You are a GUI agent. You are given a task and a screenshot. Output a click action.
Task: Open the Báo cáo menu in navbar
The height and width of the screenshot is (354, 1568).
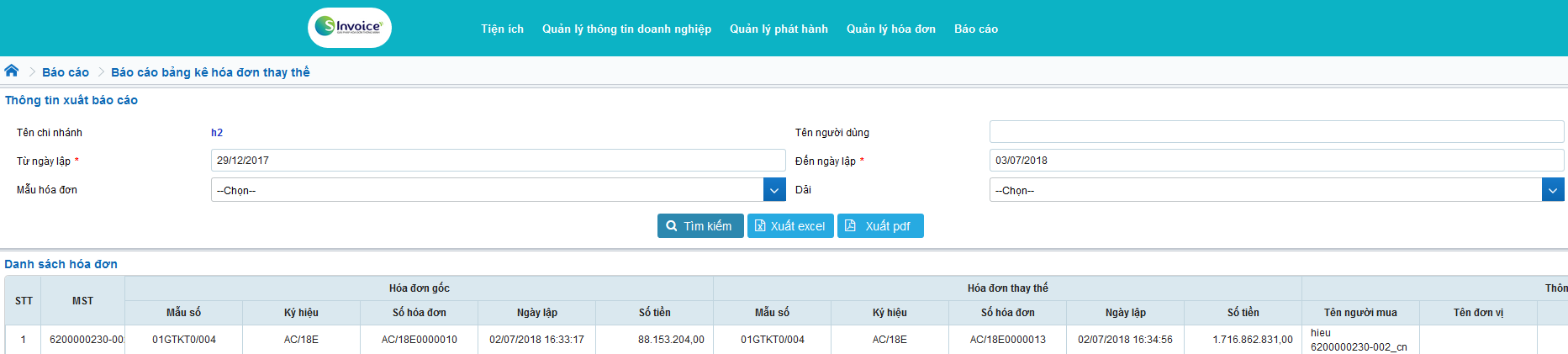pyautogui.click(x=975, y=29)
